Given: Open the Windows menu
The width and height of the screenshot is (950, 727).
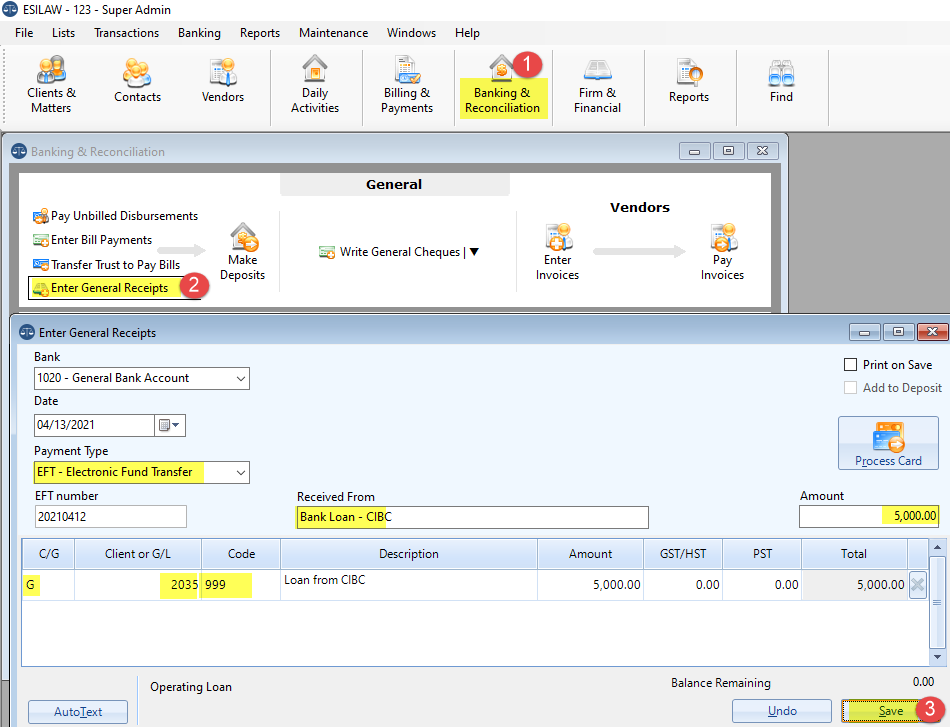Looking at the screenshot, I should (411, 33).
